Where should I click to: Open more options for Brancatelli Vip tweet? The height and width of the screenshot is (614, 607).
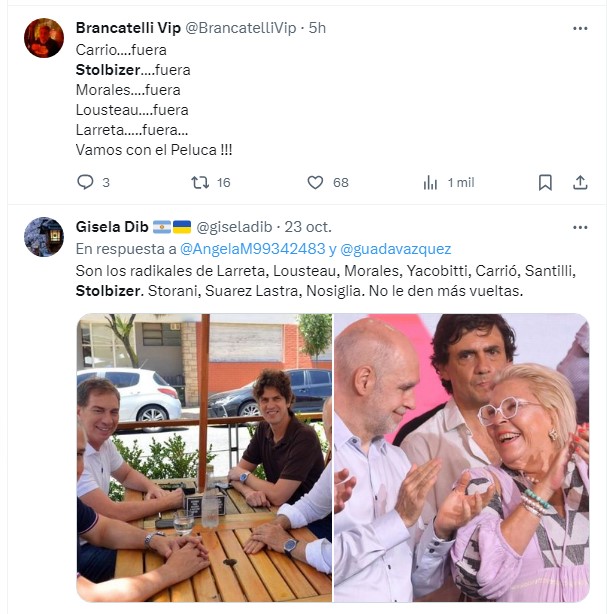[580, 28]
